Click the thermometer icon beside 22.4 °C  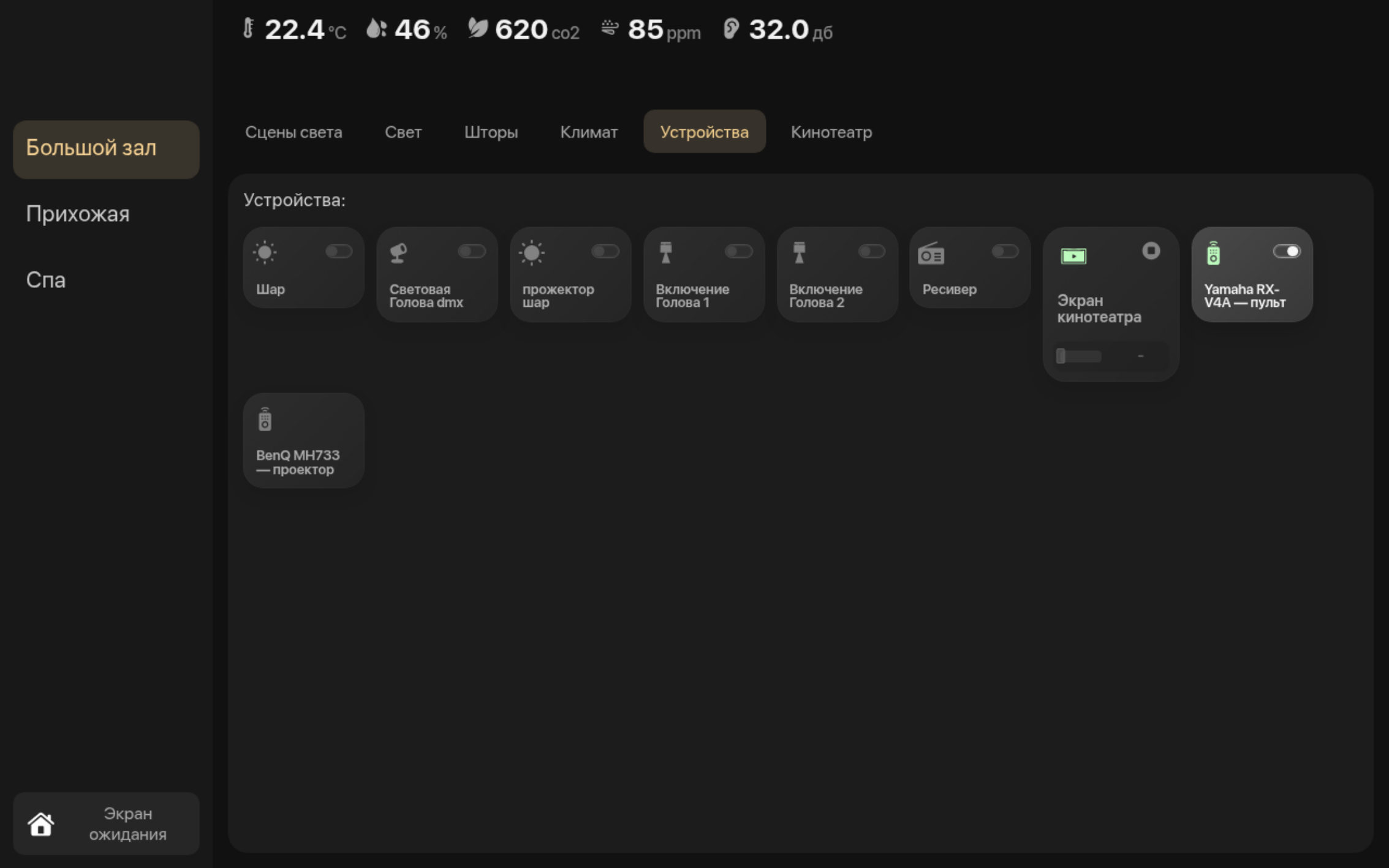coord(248,28)
